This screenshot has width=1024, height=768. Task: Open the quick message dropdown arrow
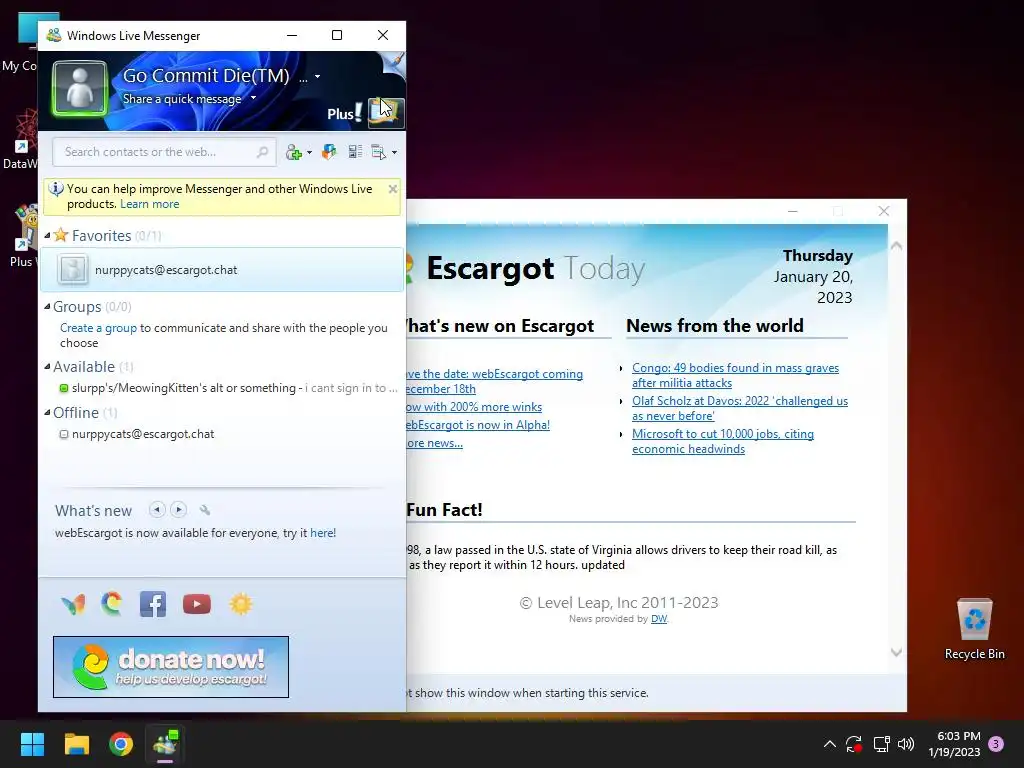pos(253,98)
